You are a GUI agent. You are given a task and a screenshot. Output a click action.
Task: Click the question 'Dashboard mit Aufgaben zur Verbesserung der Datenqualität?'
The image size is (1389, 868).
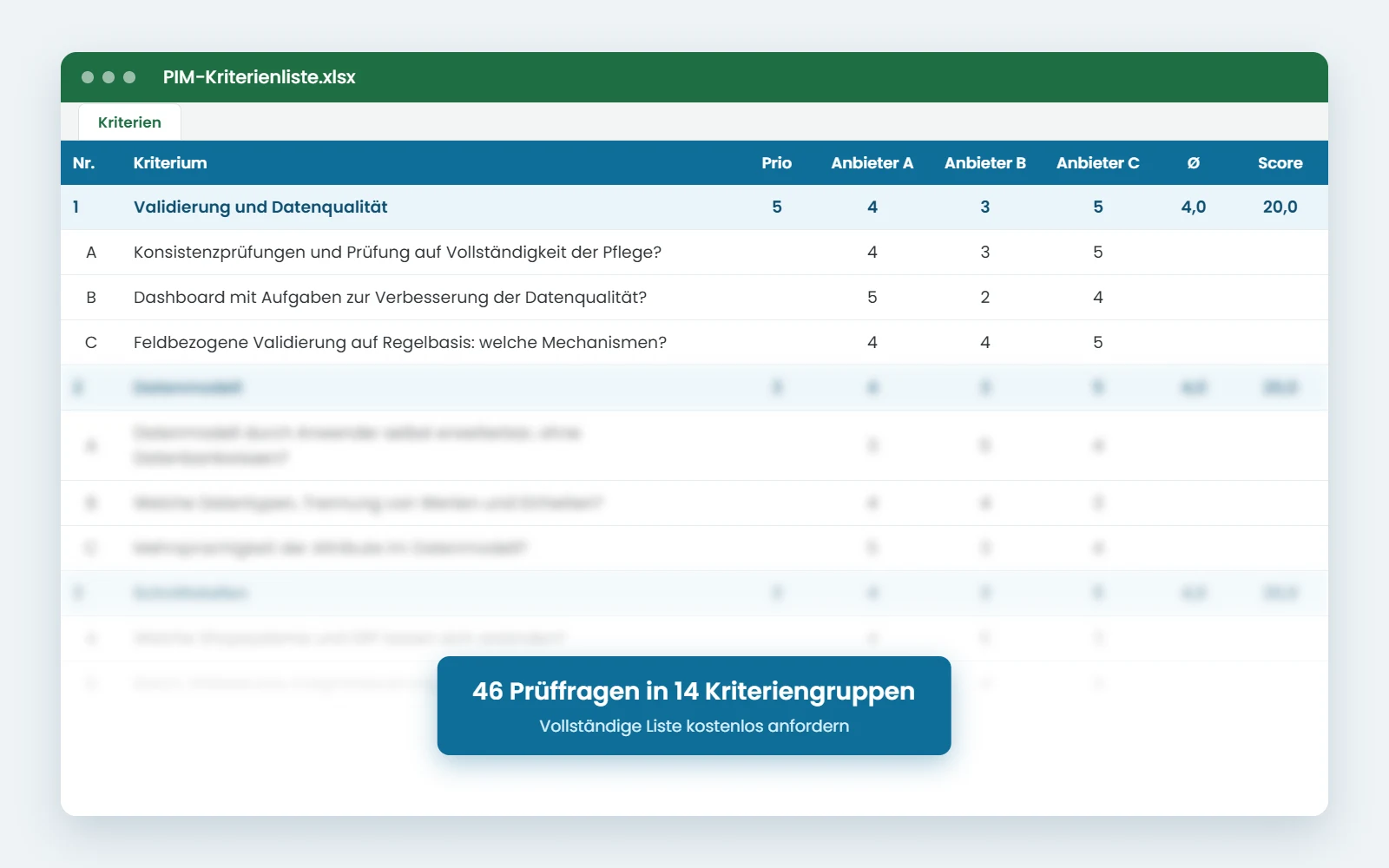pyautogui.click(x=391, y=298)
